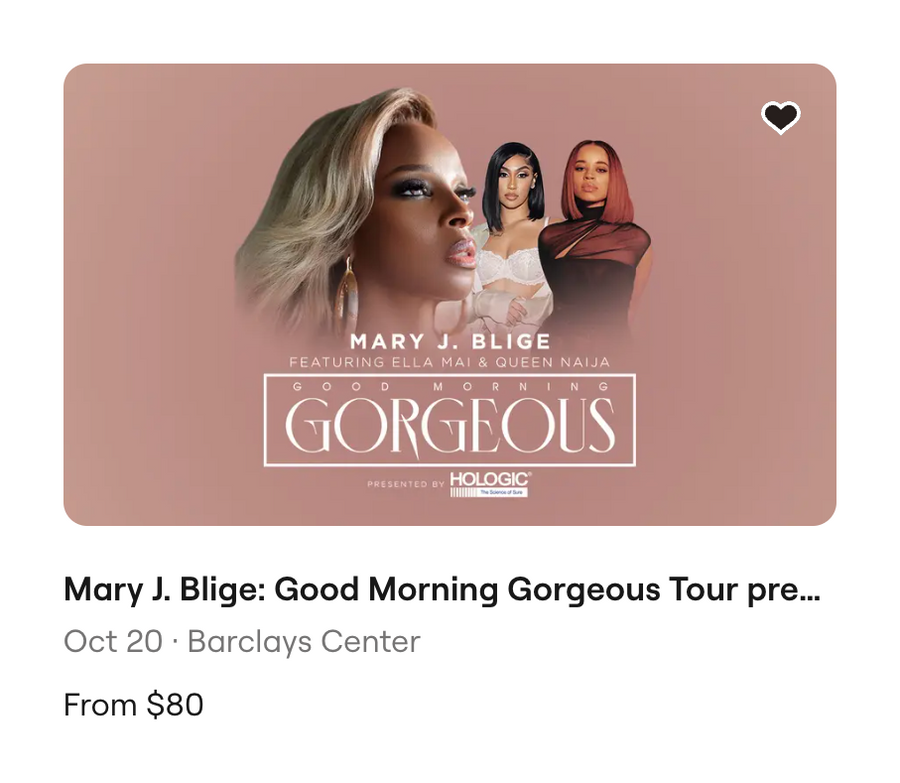This screenshot has height=783, width=900.
Task: Click the Hologic sponsor logo
Action: pyautogui.click(x=490, y=484)
